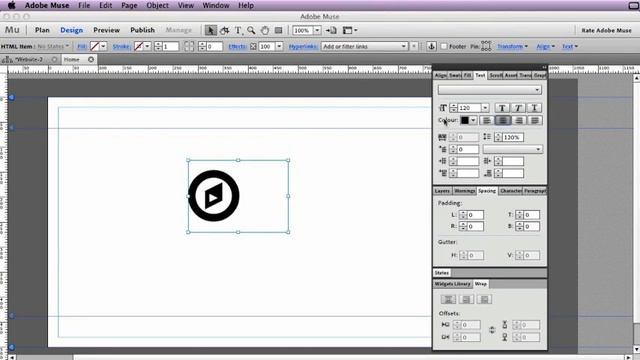The width and height of the screenshot is (640, 360).
Task: Open the Effects opacity dropdown
Action: [279, 47]
